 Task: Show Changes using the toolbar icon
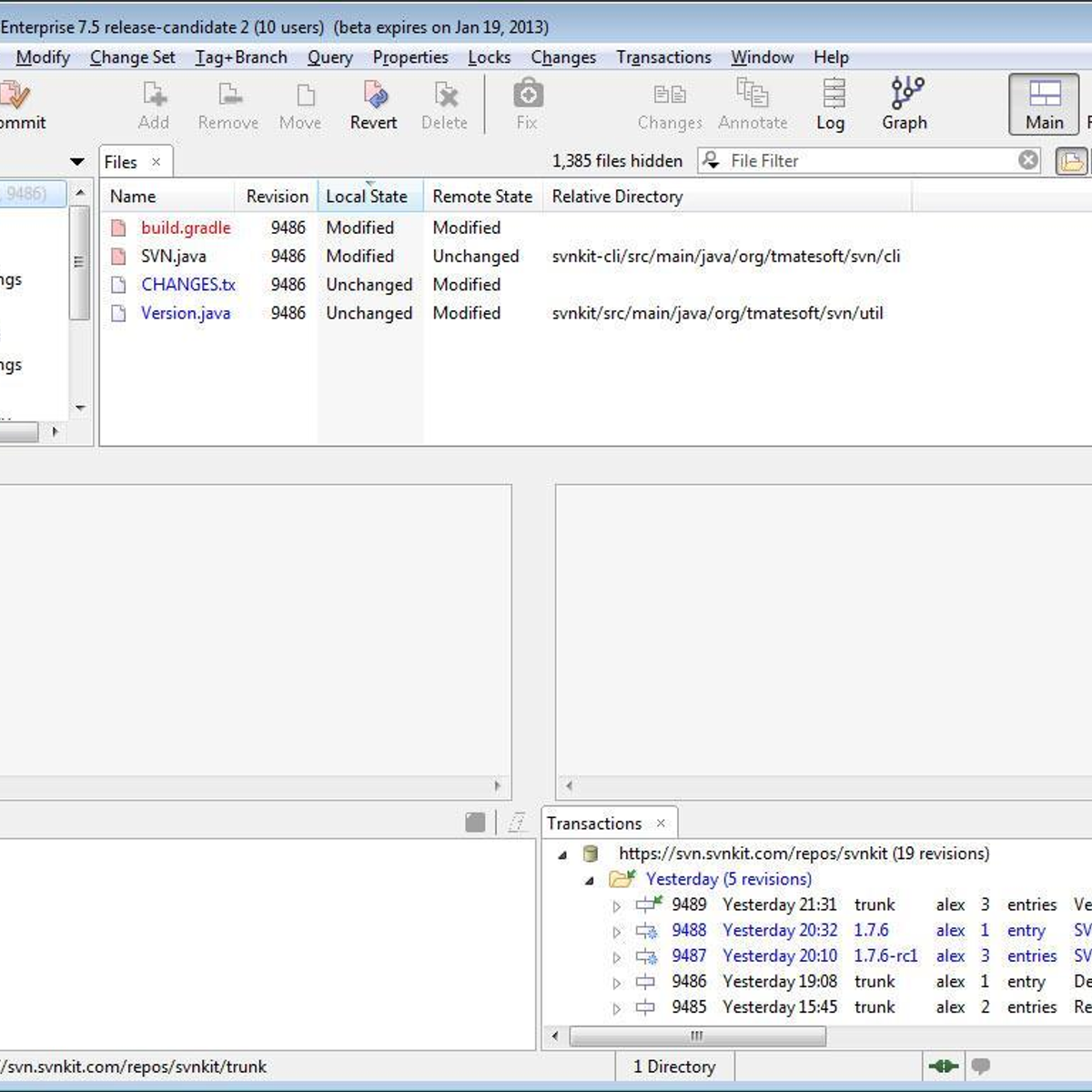671,94
